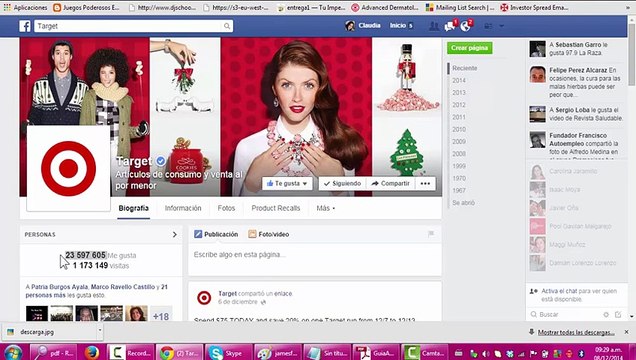Image resolution: width=636 pixels, height=360 pixels.
Task: Open the GuiaA PDF taskbar item
Action: (376, 353)
